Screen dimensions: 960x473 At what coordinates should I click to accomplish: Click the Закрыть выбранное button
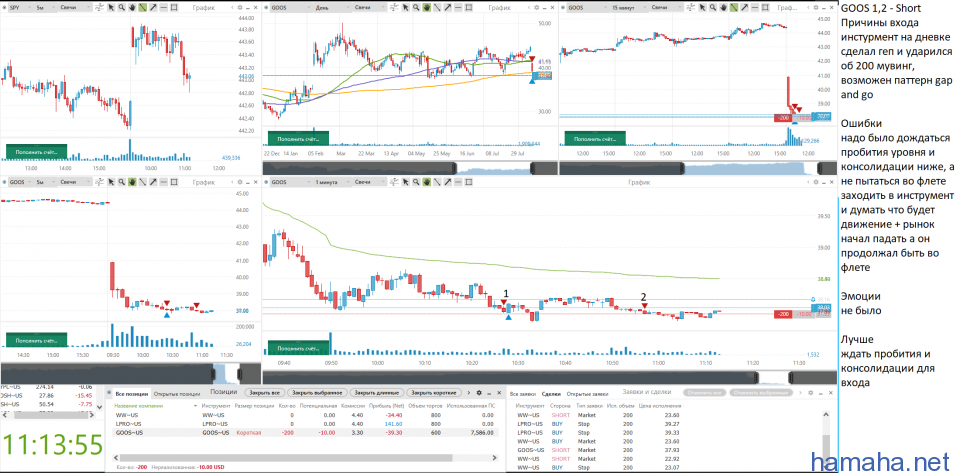(317, 392)
